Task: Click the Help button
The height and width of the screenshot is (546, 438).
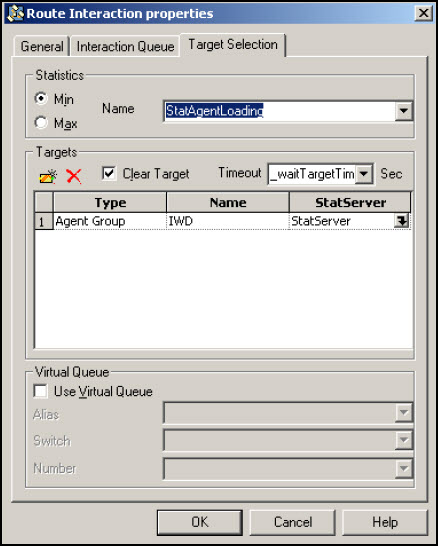Action: point(385,522)
